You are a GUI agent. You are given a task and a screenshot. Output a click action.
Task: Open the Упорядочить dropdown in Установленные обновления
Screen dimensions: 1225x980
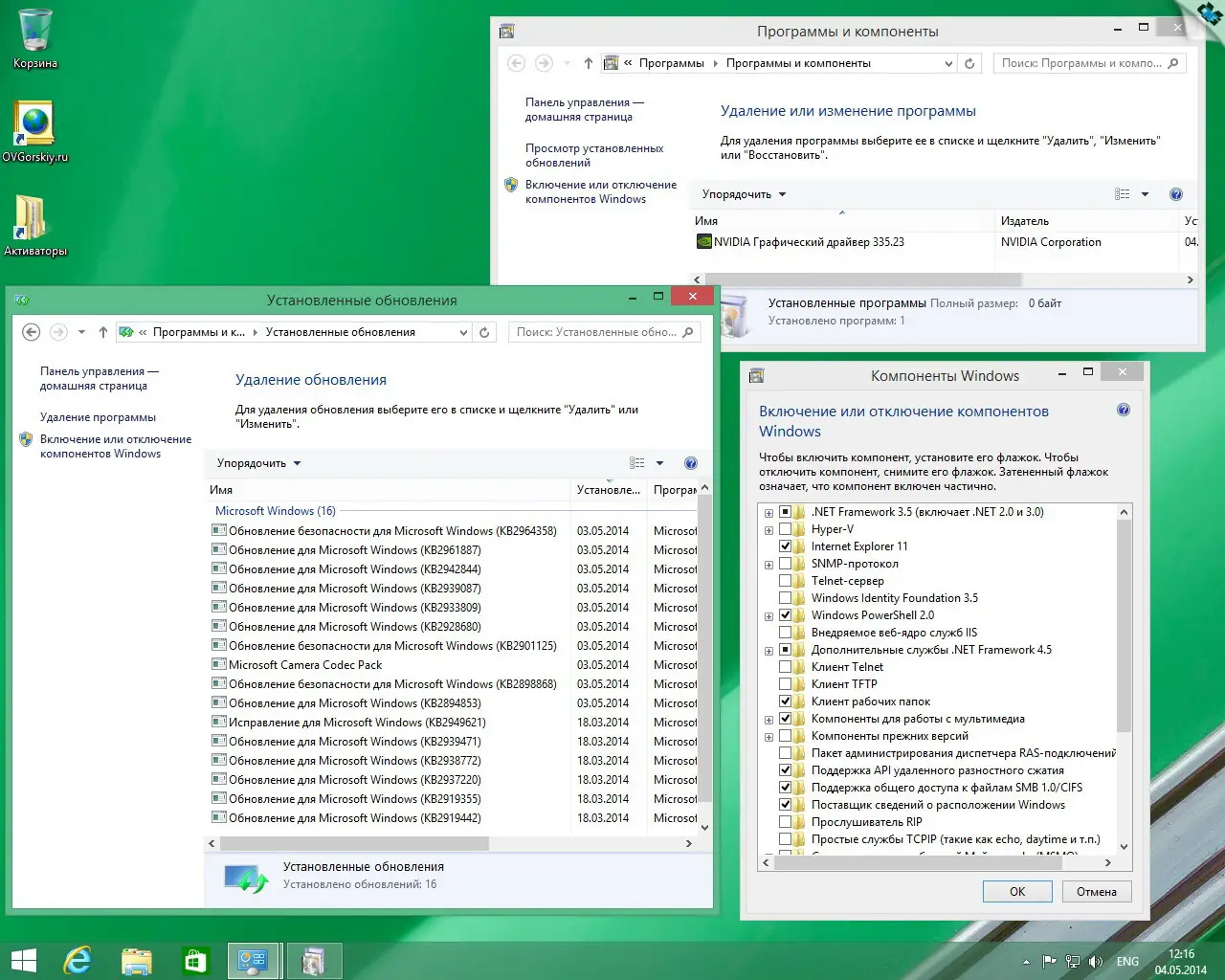(258, 463)
